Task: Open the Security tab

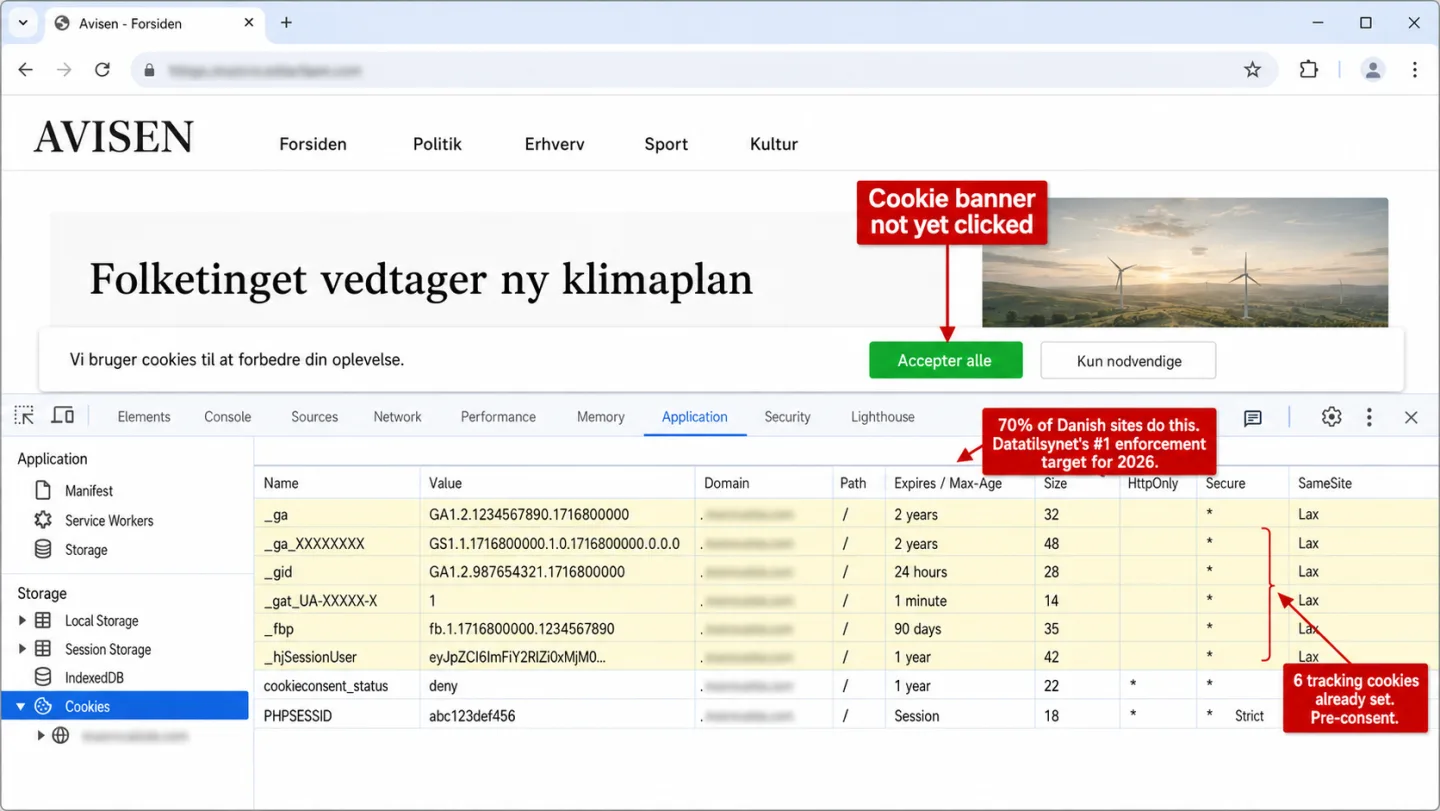Action: (x=787, y=417)
